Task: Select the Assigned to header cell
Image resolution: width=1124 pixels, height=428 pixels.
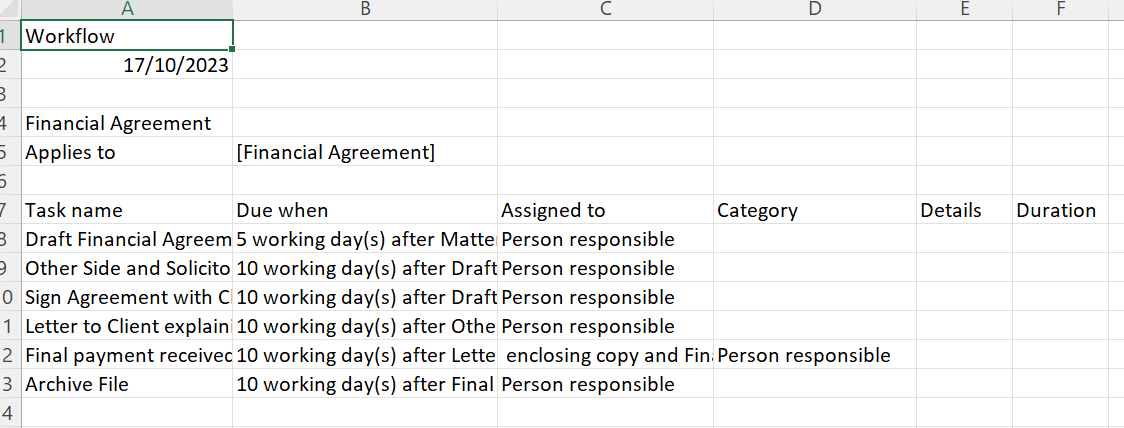Action: click(606, 210)
